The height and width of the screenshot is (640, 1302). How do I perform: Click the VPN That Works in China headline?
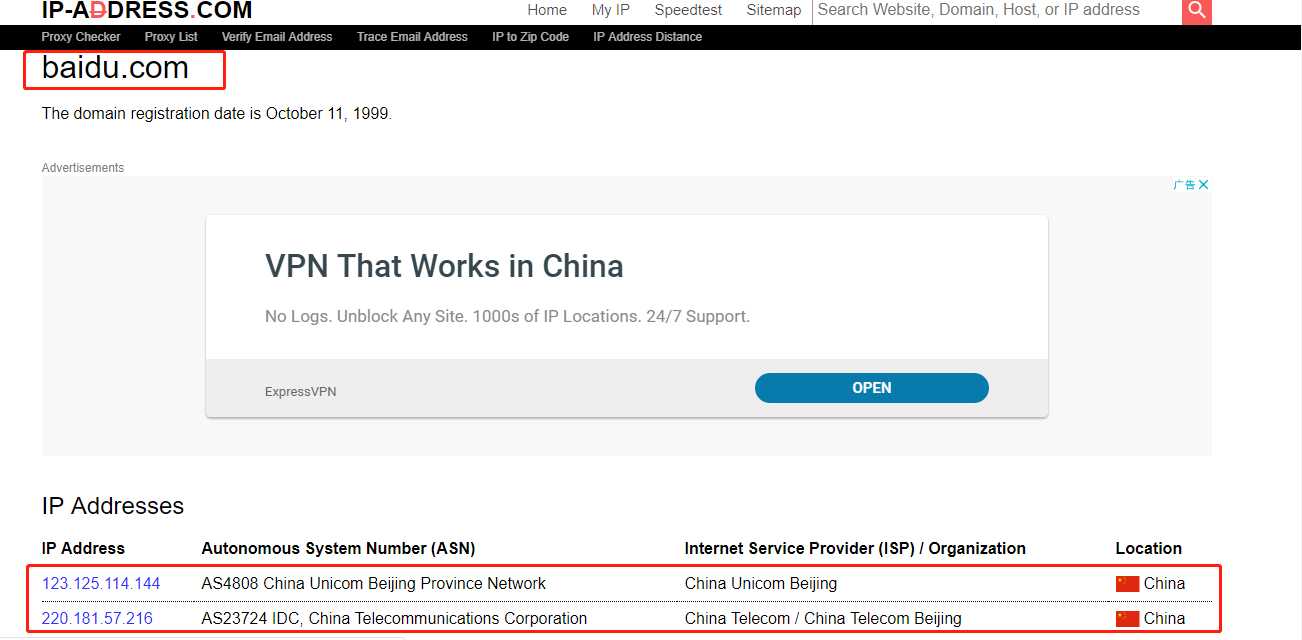(444, 267)
